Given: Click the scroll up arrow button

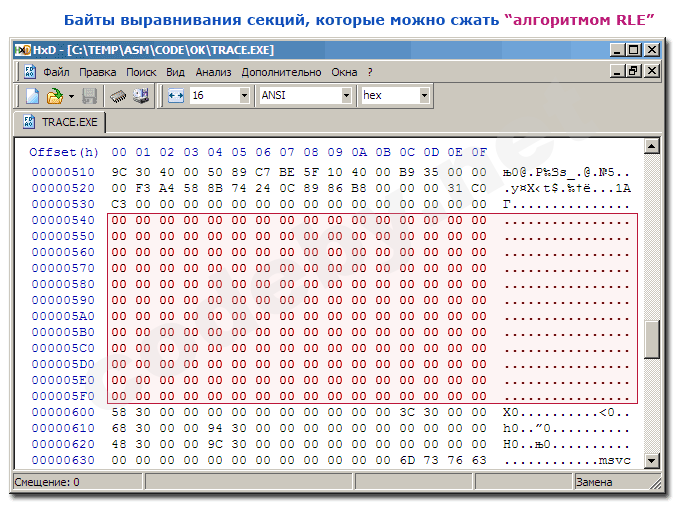Looking at the screenshot, I should [x=651, y=147].
